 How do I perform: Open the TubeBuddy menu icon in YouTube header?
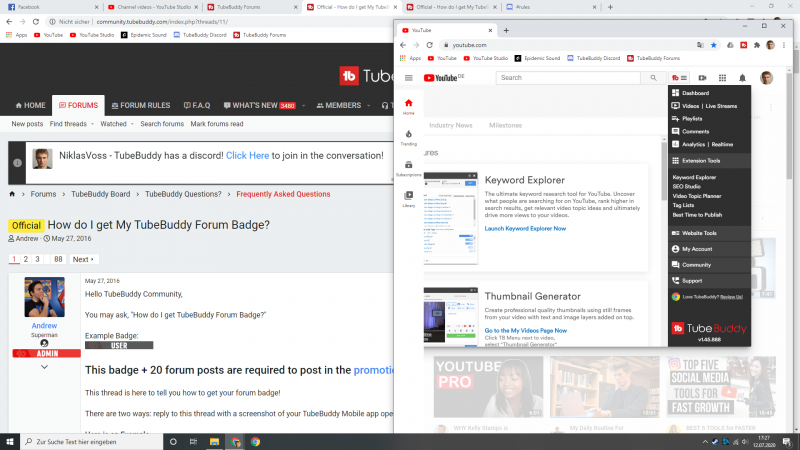pos(680,77)
